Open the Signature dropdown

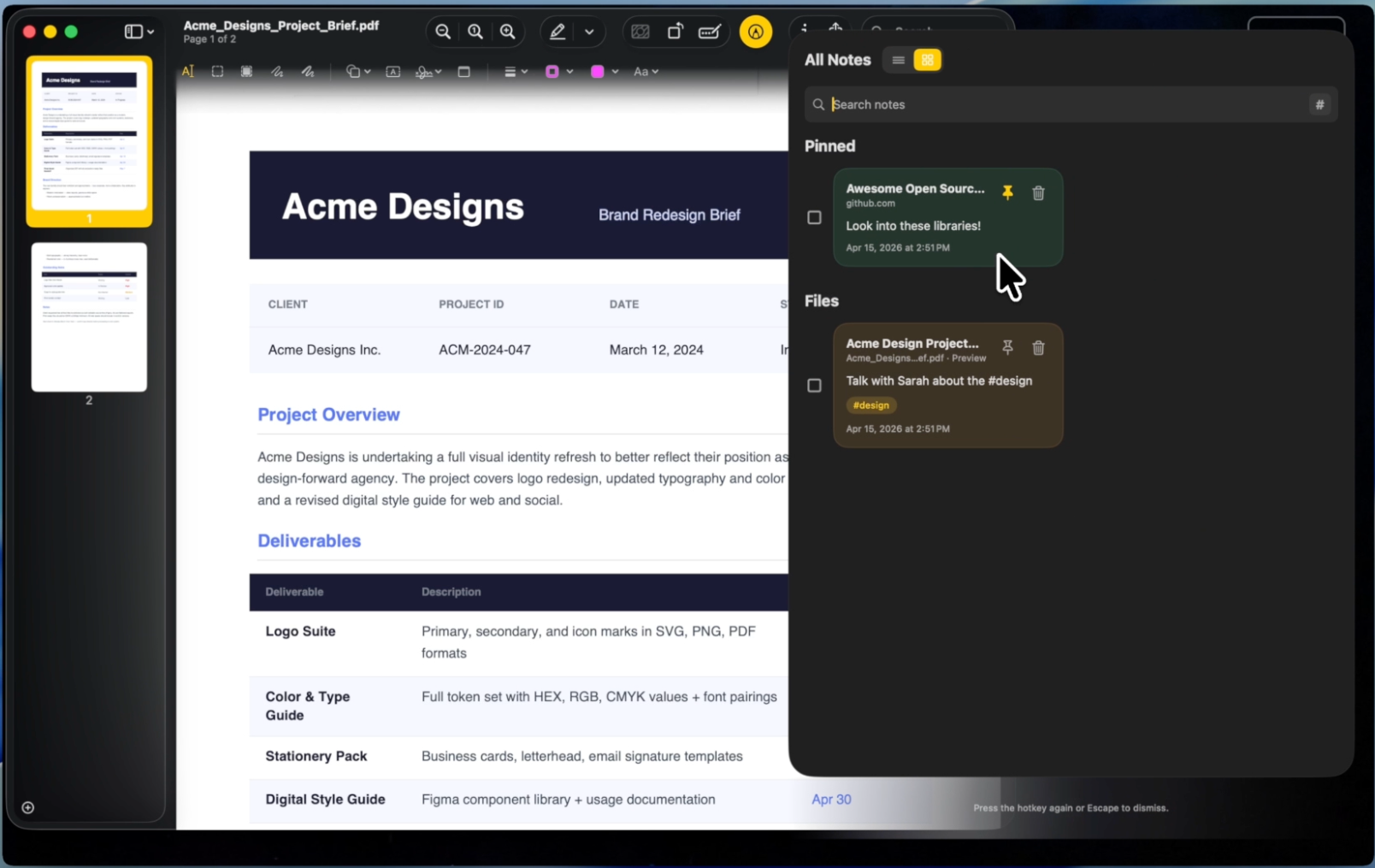428,72
